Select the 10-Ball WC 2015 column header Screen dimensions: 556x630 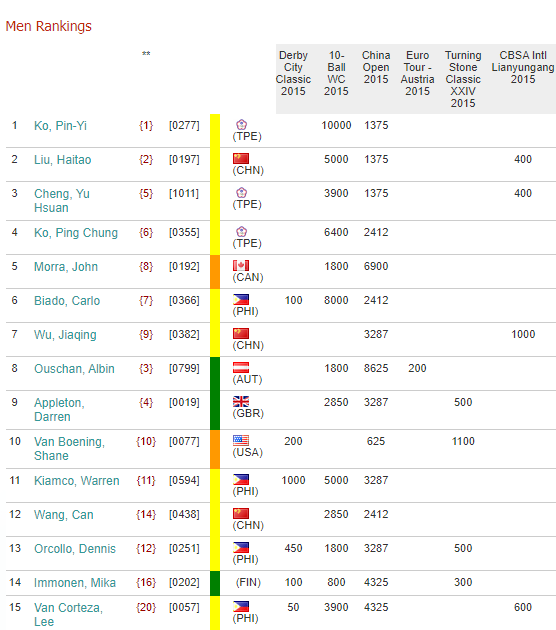tap(336, 73)
